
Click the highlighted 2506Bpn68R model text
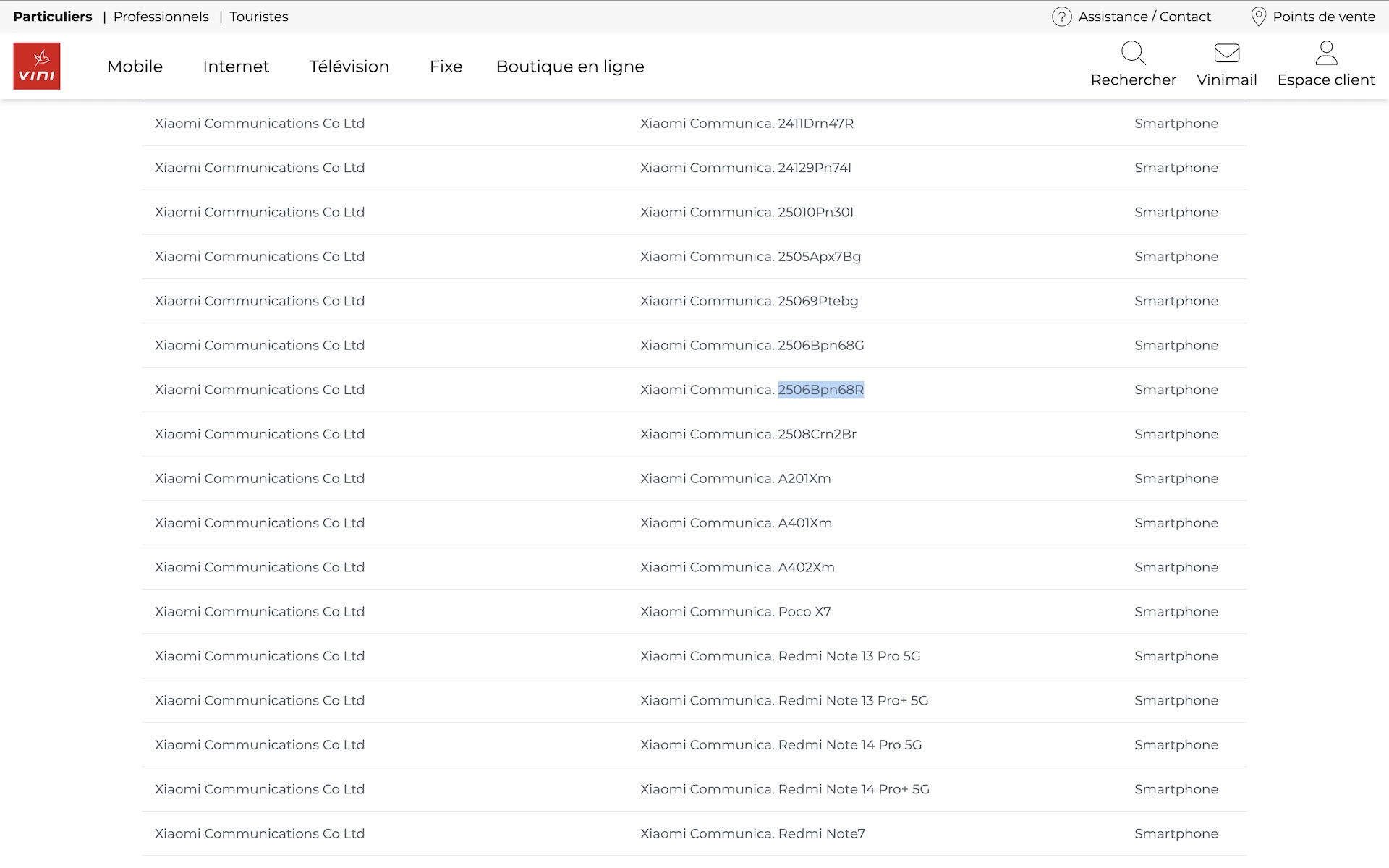point(820,390)
